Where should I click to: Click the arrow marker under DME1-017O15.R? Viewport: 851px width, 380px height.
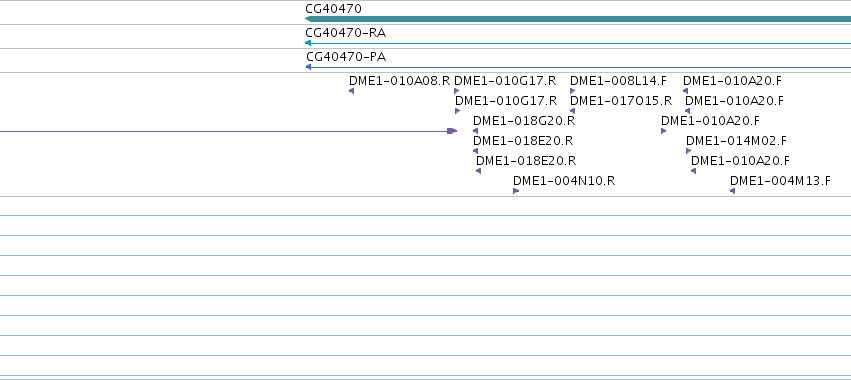pos(573,111)
